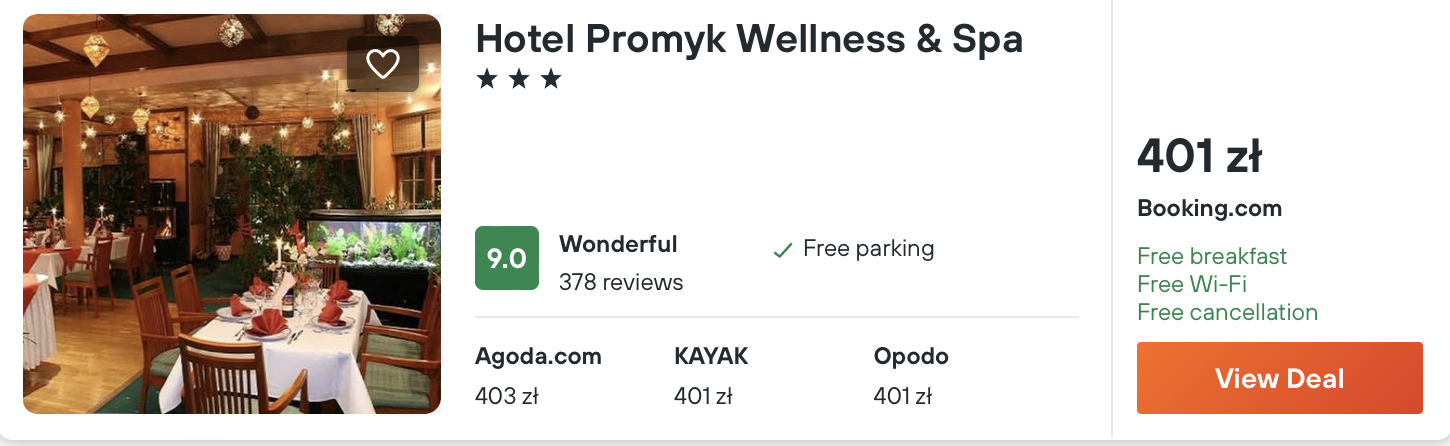Open the hotel restaurant photo

pos(232,214)
